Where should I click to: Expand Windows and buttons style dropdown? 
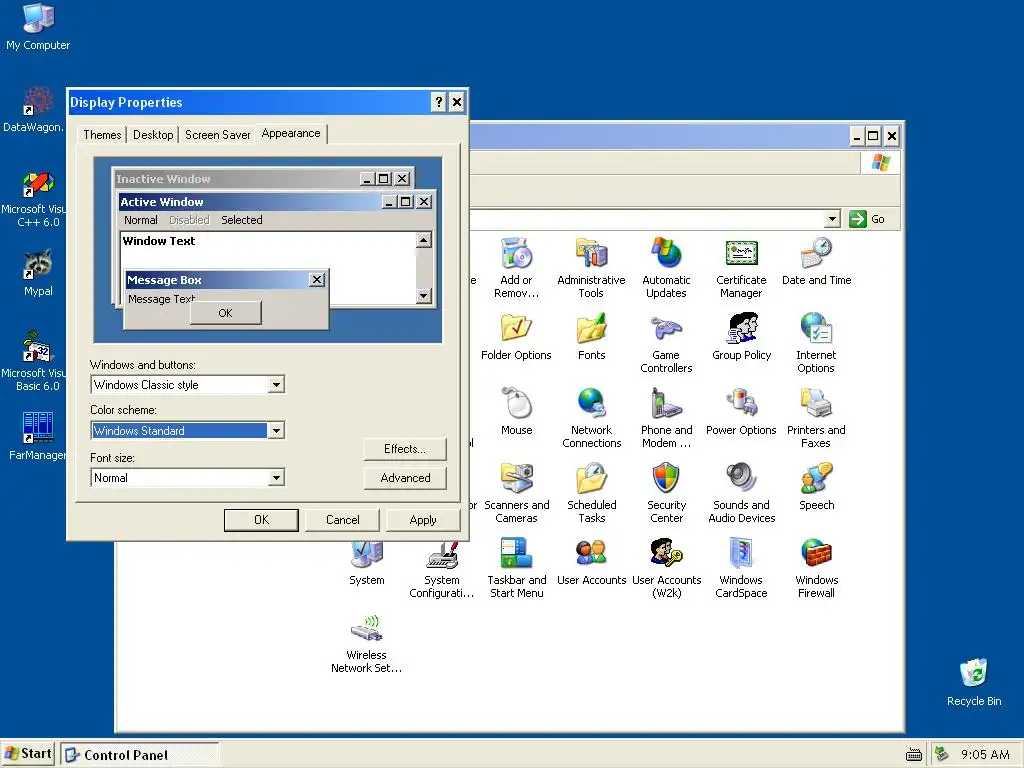click(276, 385)
